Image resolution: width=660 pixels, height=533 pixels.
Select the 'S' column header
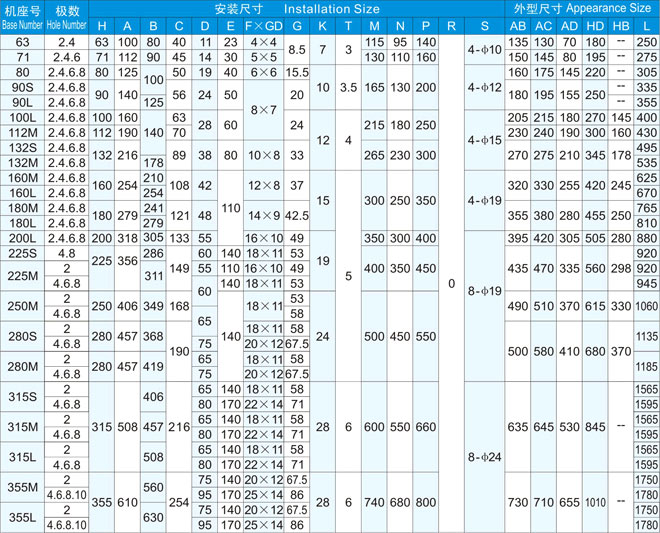(x=484, y=26)
